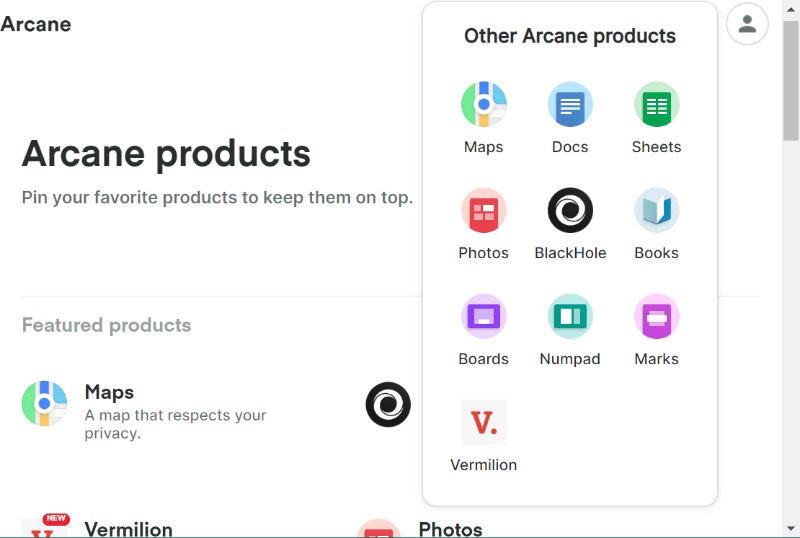800x538 pixels.
Task: Launch the Boards app icon
Action: 484,317
